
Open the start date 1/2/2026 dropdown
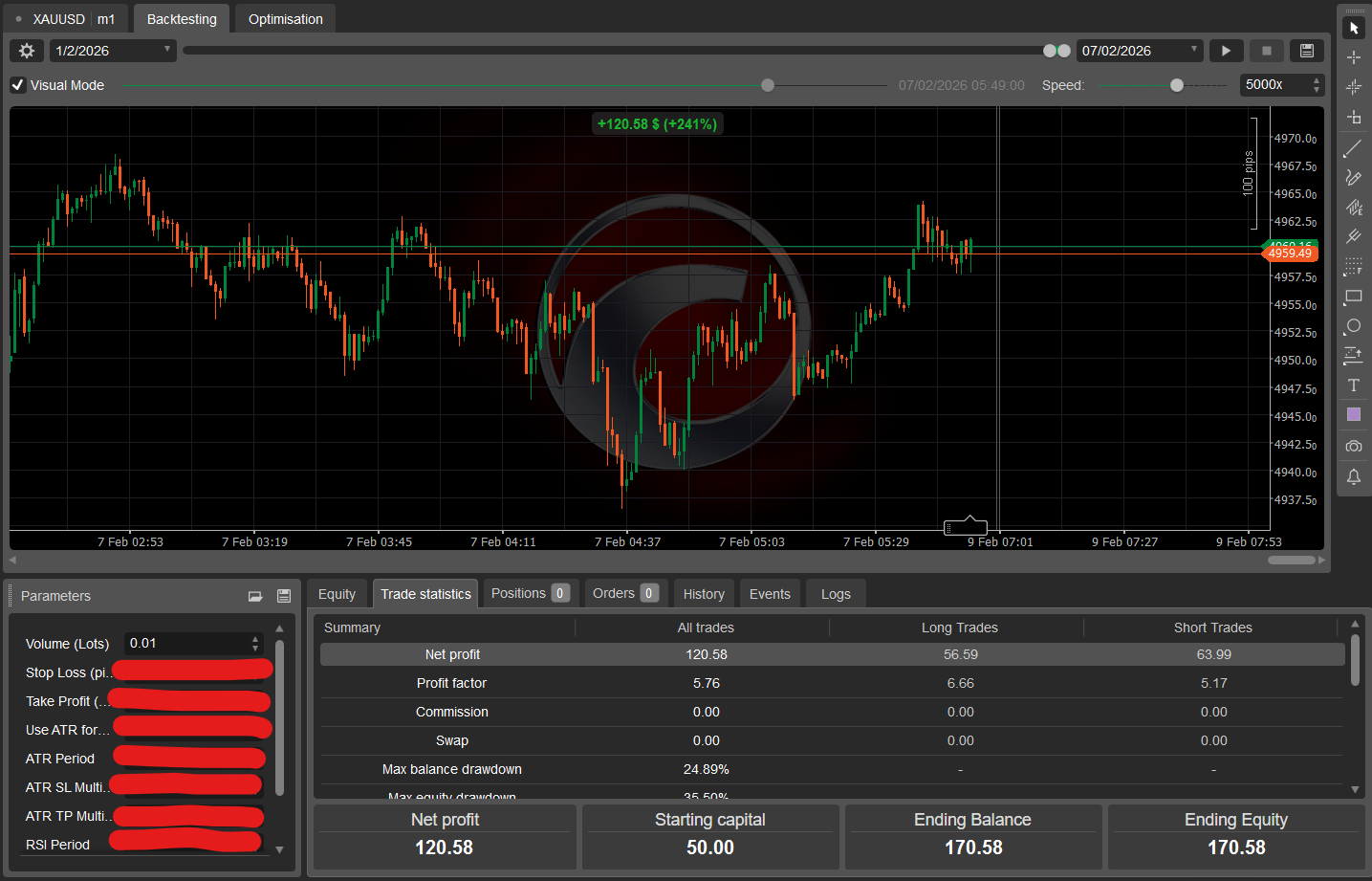click(x=168, y=51)
